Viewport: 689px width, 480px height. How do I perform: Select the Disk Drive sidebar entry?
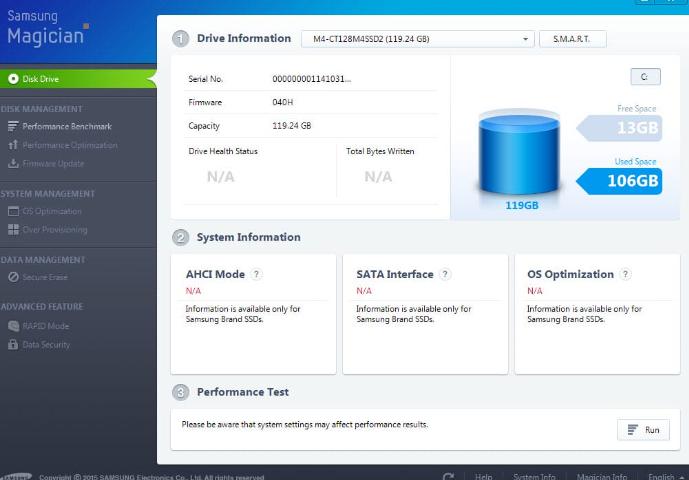click(77, 79)
